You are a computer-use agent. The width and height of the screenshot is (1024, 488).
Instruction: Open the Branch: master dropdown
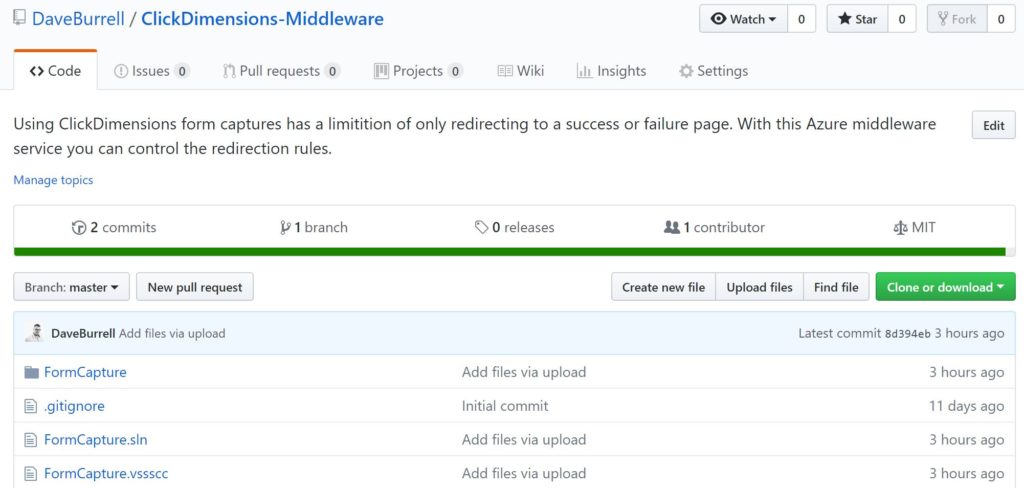pyautogui.click(x=72, y=287)
